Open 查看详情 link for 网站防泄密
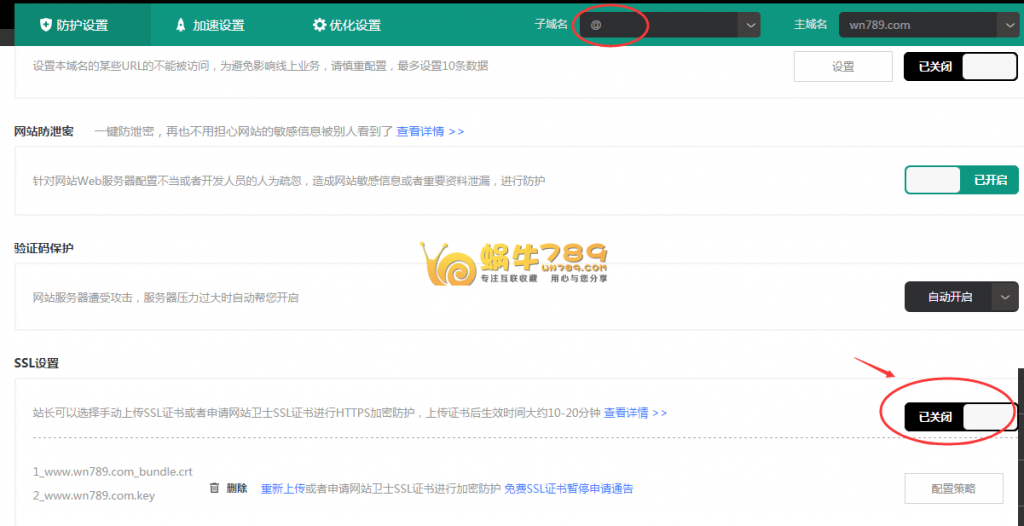 click(x=430, y=131)
